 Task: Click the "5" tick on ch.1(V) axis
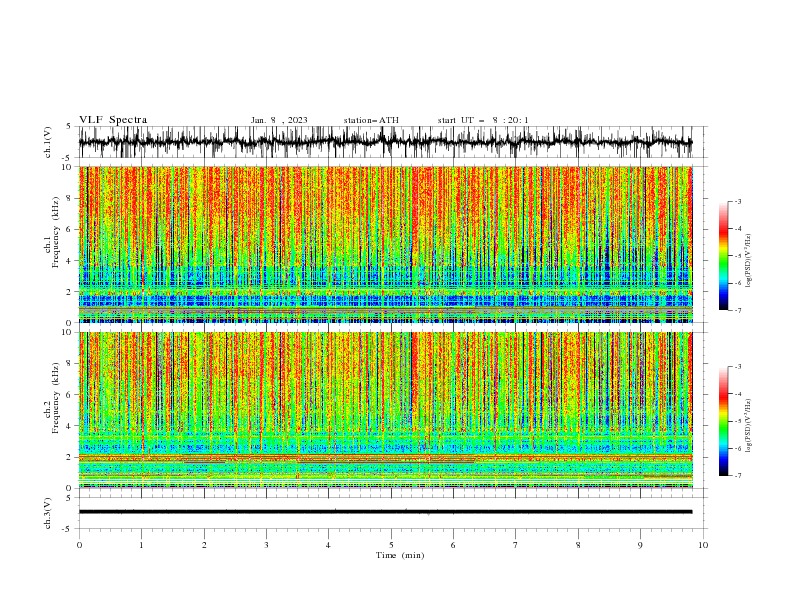point(69,126)
